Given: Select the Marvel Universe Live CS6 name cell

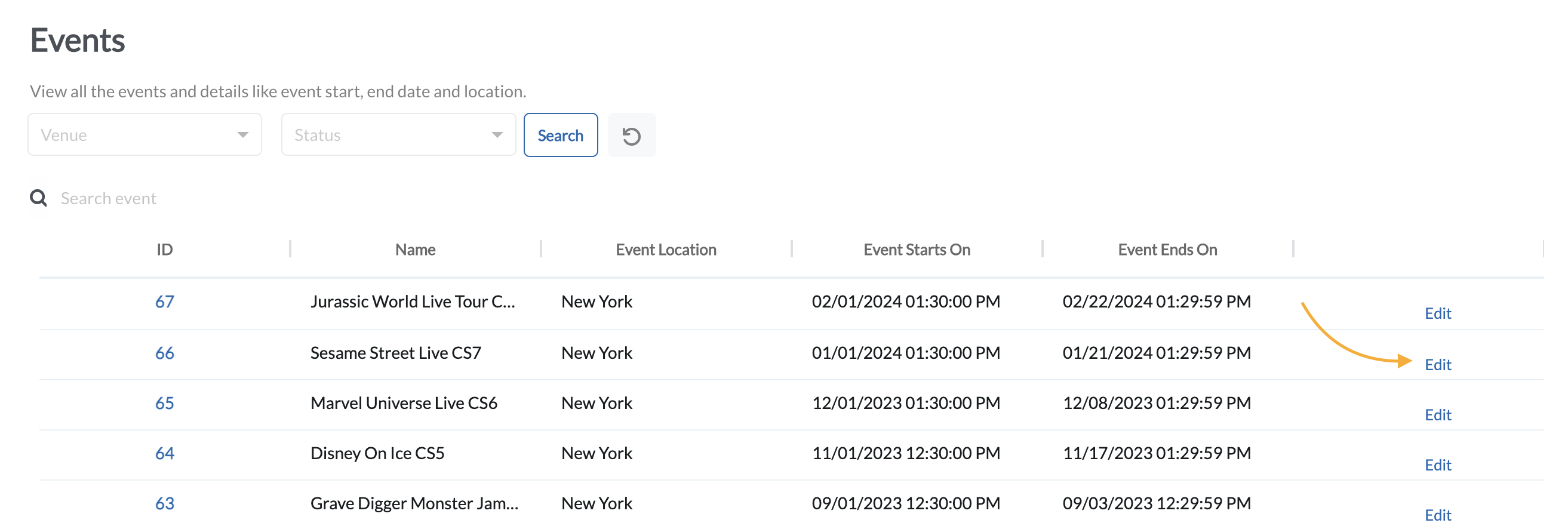Looking at the screenshot, I should point(404,403).
